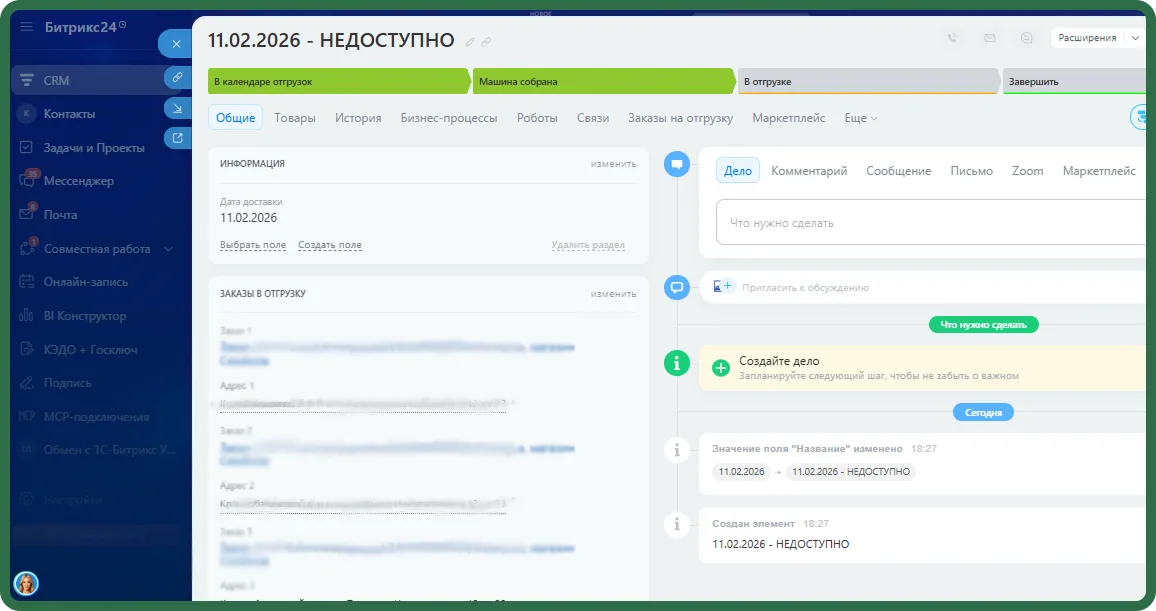The width and height of the screenshot is (1156, 611).
Task: Expand the Совместная работа sidebar group
Action: click(x=169, y=249)
